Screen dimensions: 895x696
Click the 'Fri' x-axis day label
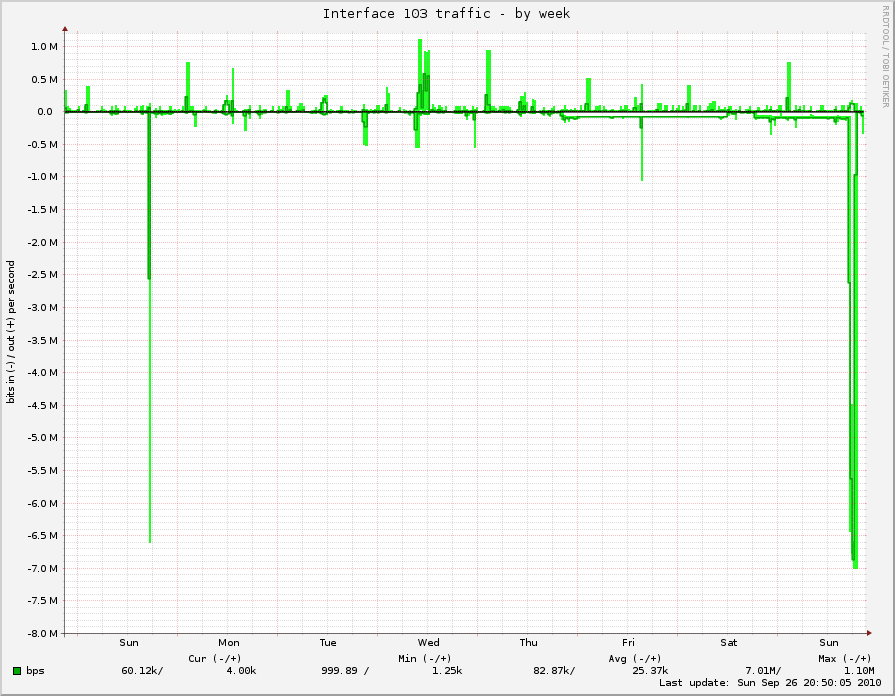coord(628,643)
